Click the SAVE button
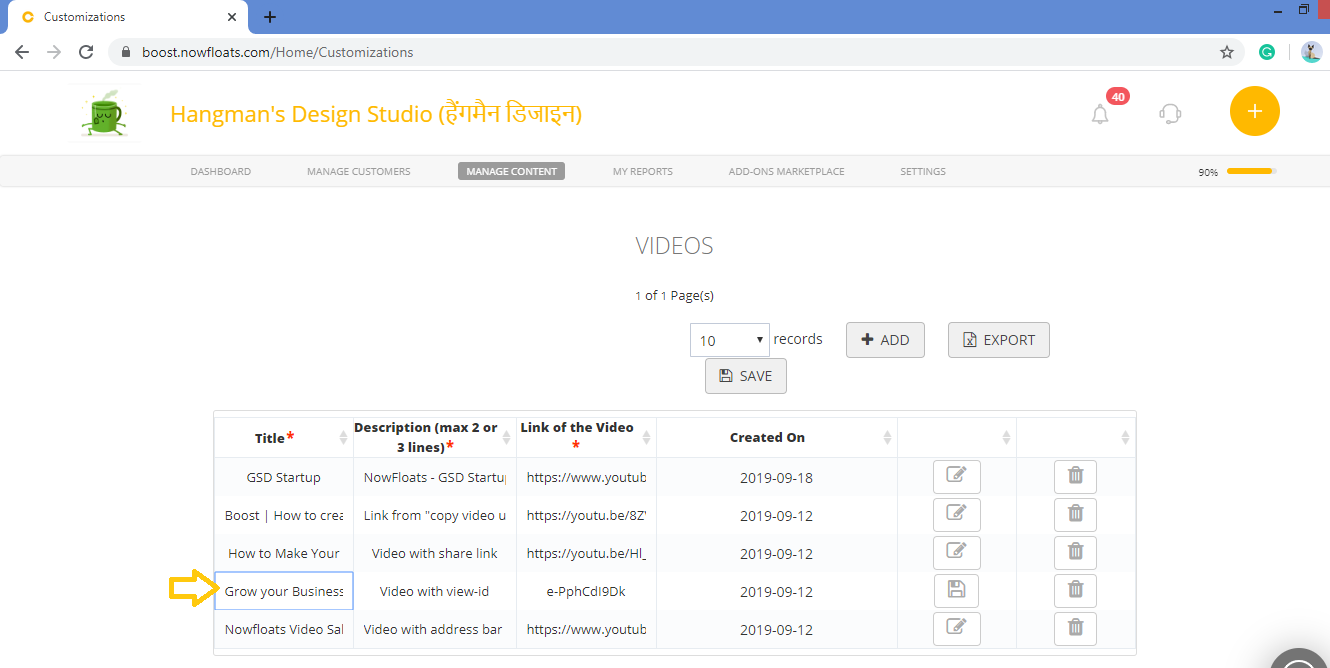The image size is (1330, 668). tap(746, 376)
